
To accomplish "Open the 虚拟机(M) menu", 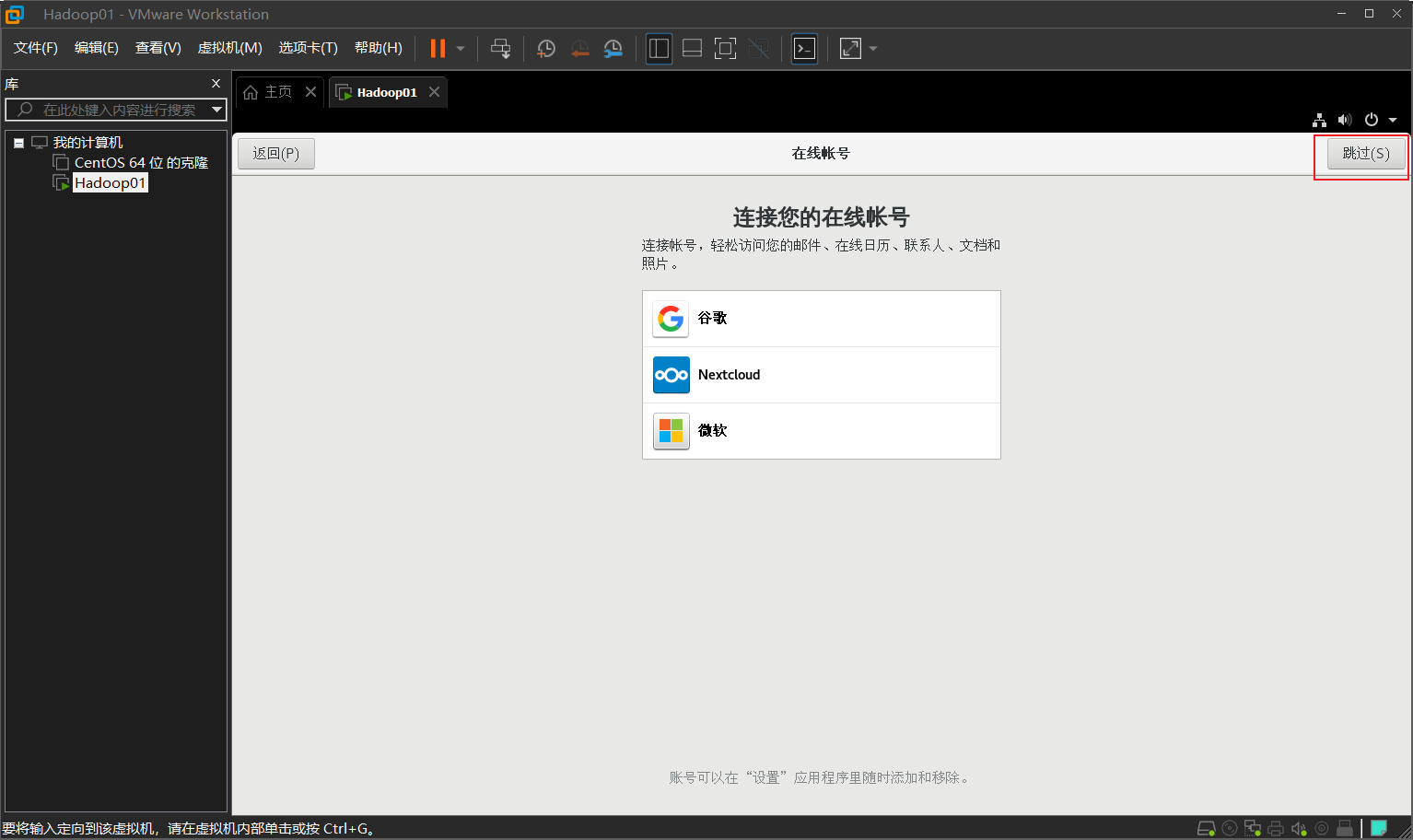I will (x=230, y=48).
